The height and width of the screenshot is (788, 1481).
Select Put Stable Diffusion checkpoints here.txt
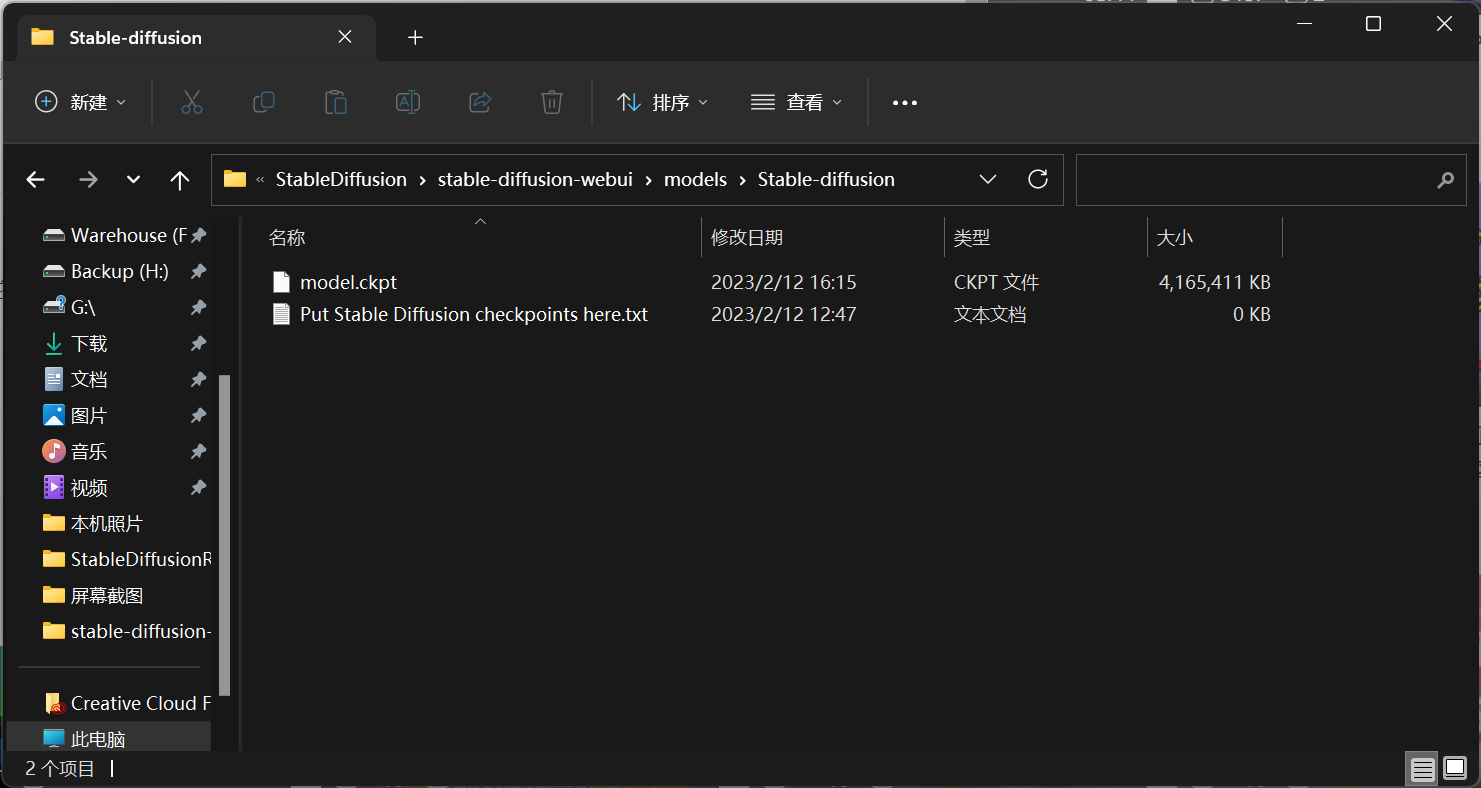coord(474,314)
